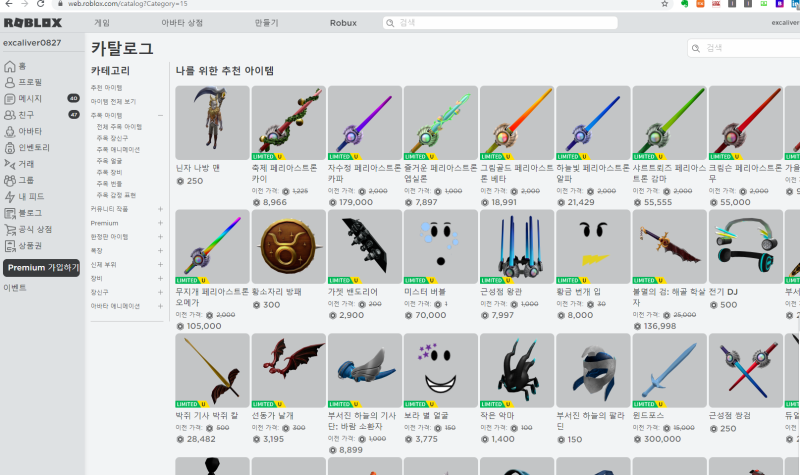Viewport: 800px width, 475px height.
Task: Collapse the 주목 아이템 category
Action: pos(160,115)
